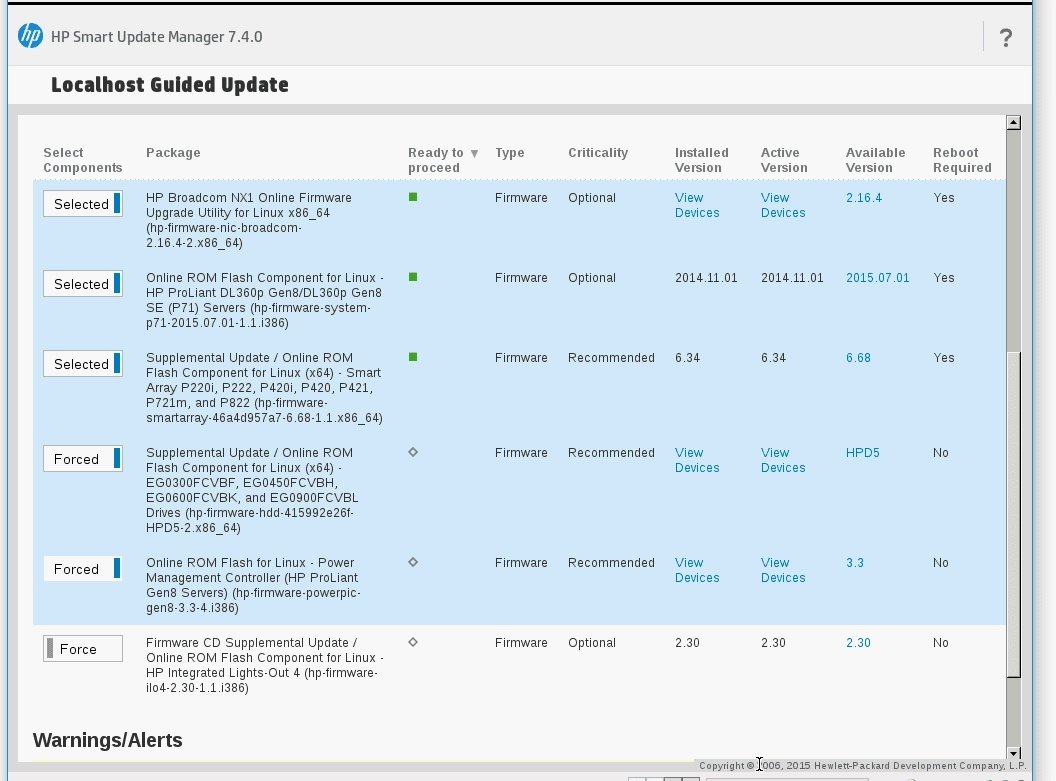Open the help question mark icon
This screenshot has height=781, width=1056.
click(x=1005, y=38)
